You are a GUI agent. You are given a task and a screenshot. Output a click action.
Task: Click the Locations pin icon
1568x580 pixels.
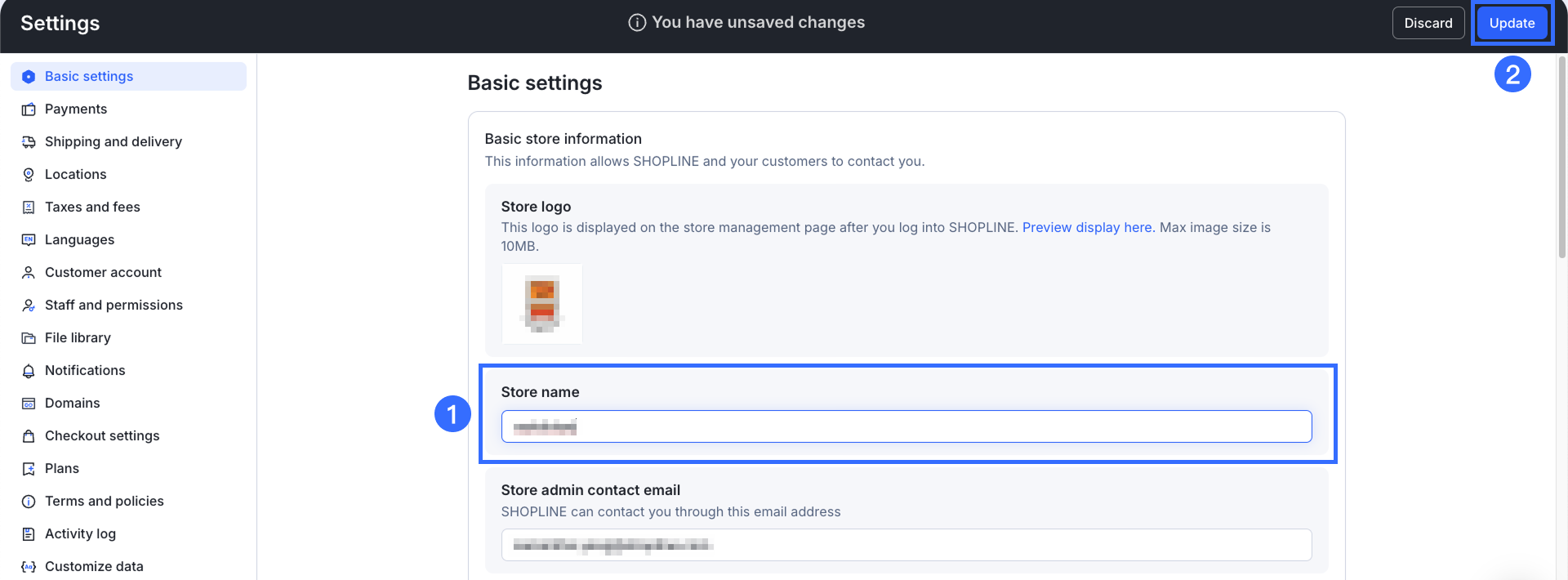(29, 175)
